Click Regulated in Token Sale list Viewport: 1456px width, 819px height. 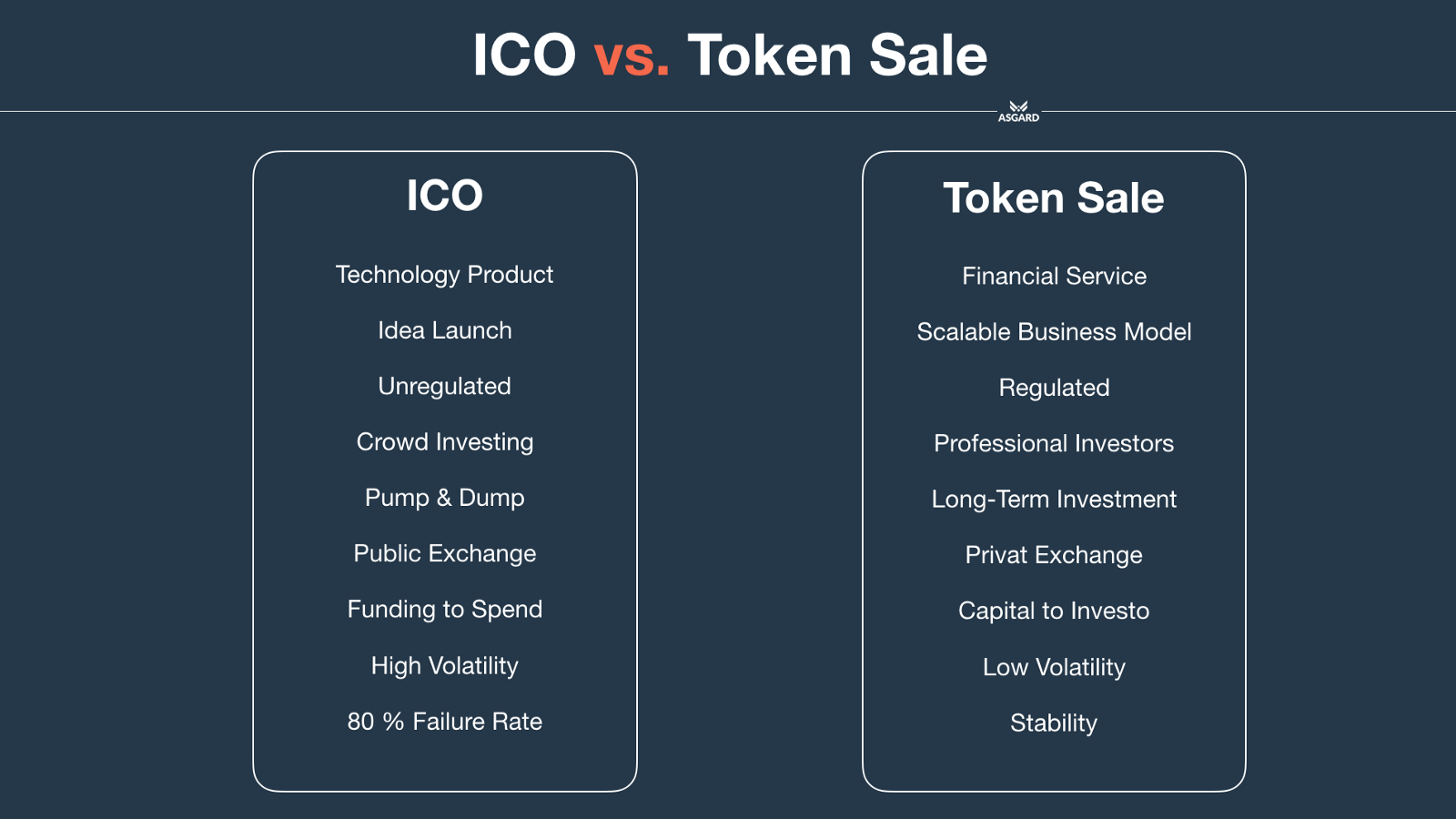pos(1054,388)
